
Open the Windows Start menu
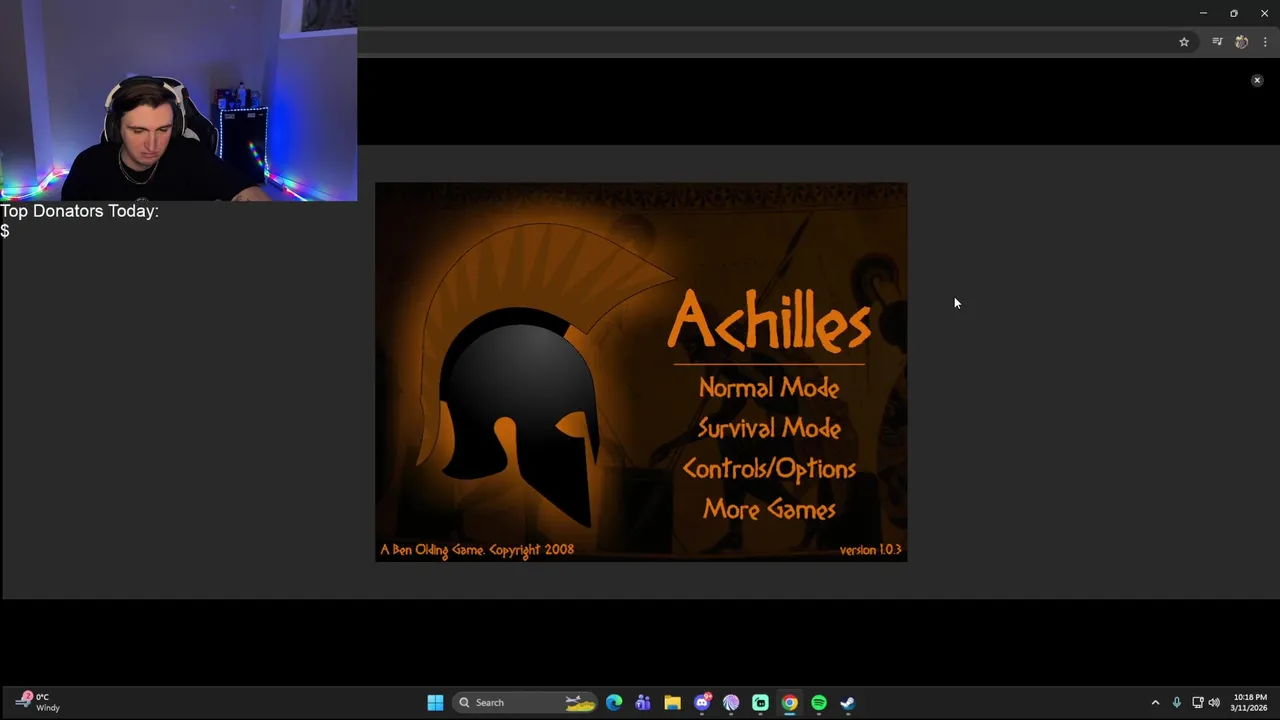[x=435, y=703]
